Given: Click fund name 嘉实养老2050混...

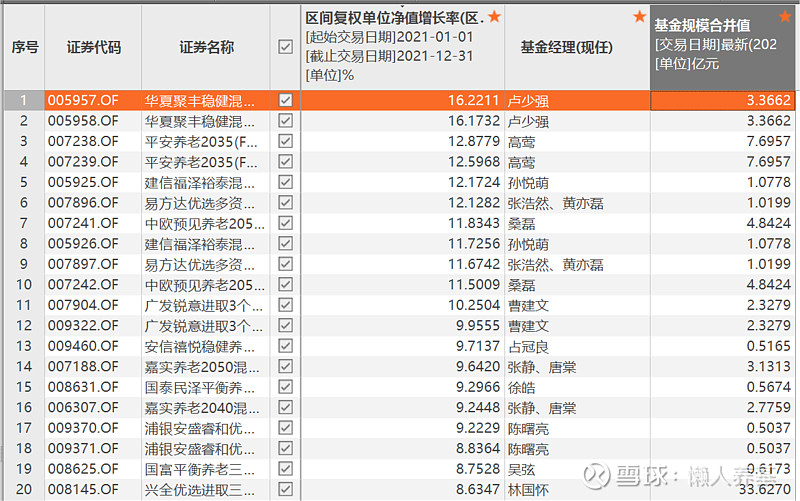Looking at the screenshot, I should coord(202,367).
